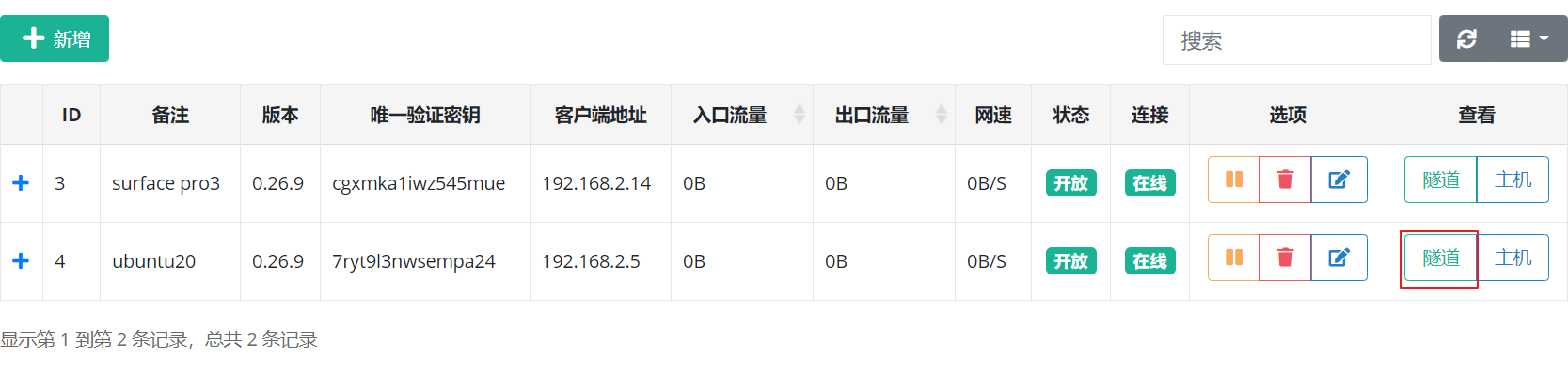View 主机 for the surface pro3 client
Viewport: 1568px width, 376px height.
click(x=1513, y=180)
